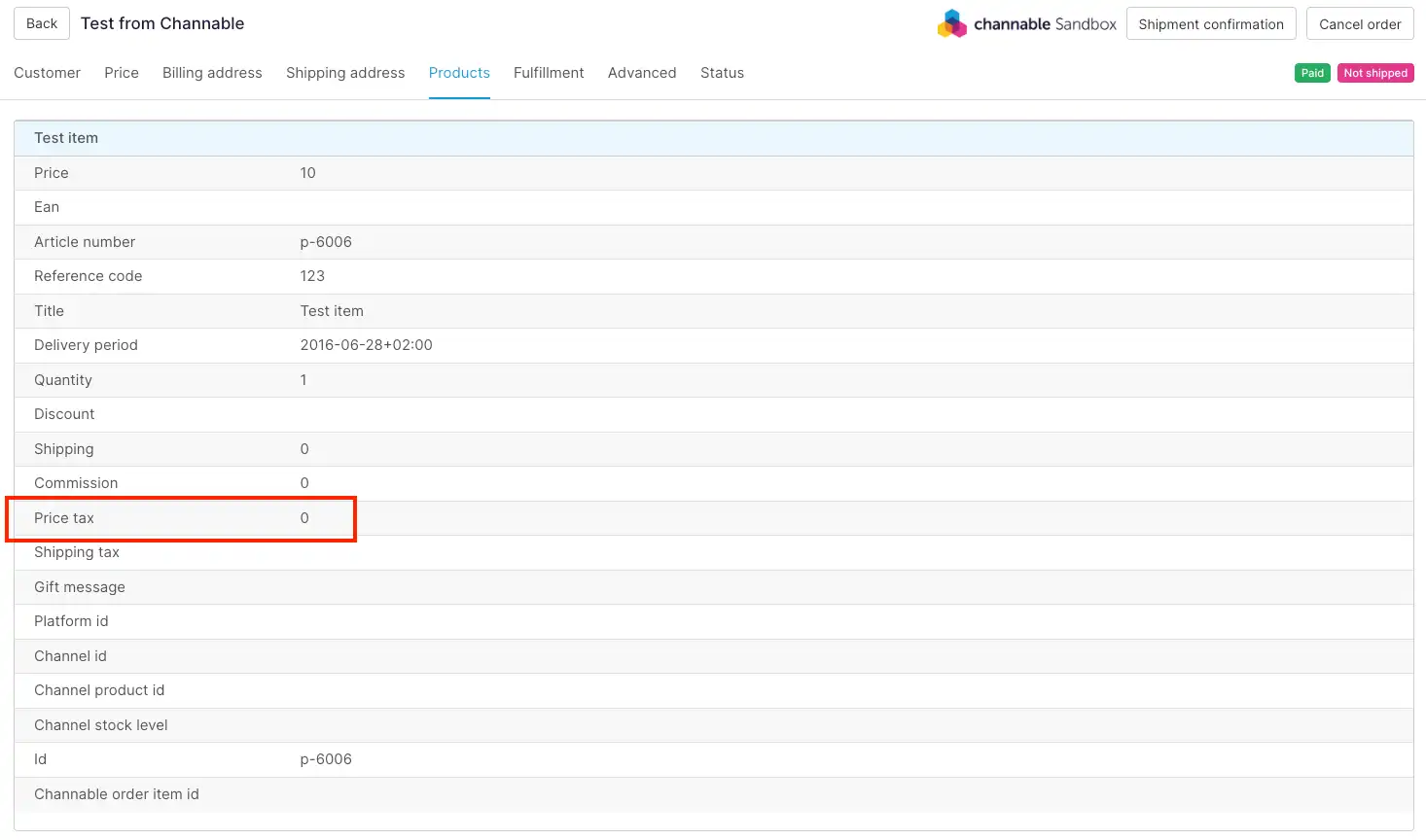Switch to the Fulfillment tab
This screenshot has width=1426, height=840.
coord(549,73)
